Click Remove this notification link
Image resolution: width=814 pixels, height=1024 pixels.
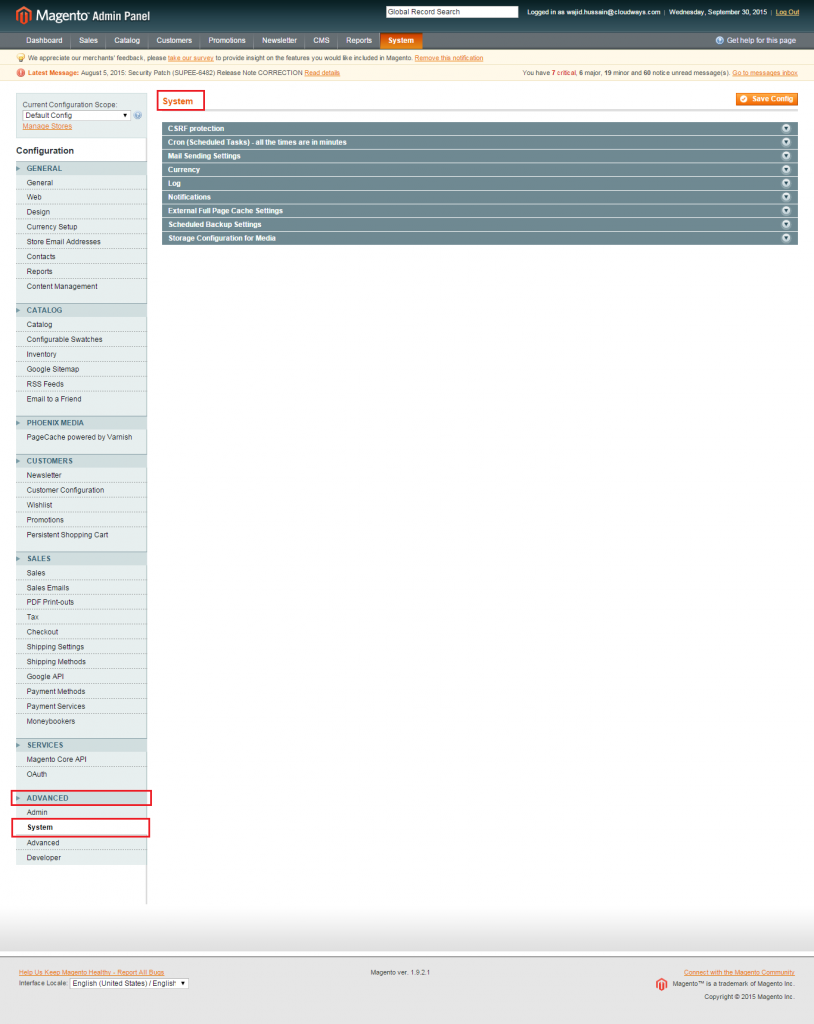pyautogui.click(x=449, y=58)
